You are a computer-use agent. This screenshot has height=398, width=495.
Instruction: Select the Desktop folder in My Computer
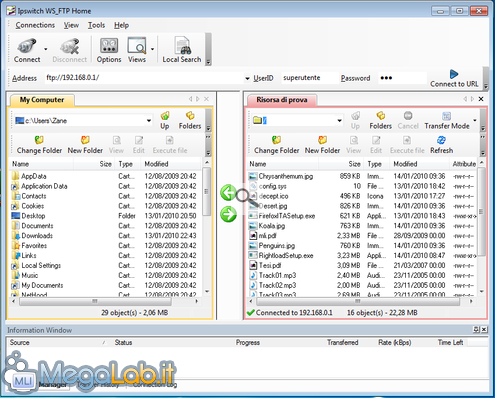click(33, 216)
